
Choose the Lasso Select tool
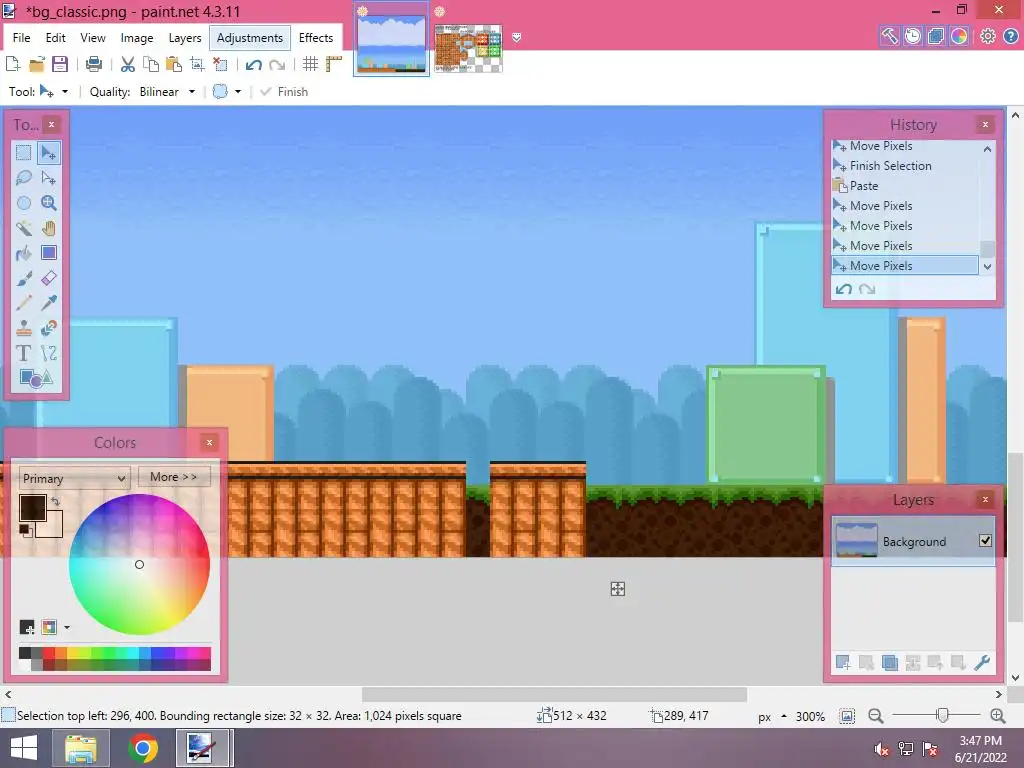click(x=24, y=178)
